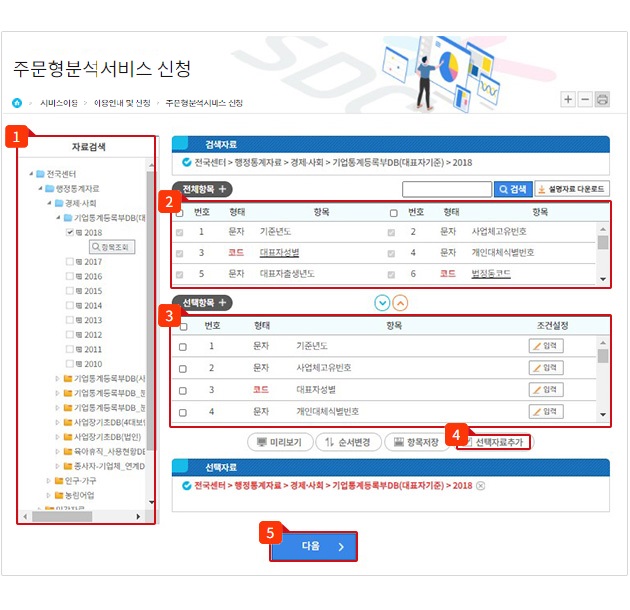Click 입력 condition button for 사업체고유번호
This screenshot has height=610, width=630.
(x=546, y=368)
